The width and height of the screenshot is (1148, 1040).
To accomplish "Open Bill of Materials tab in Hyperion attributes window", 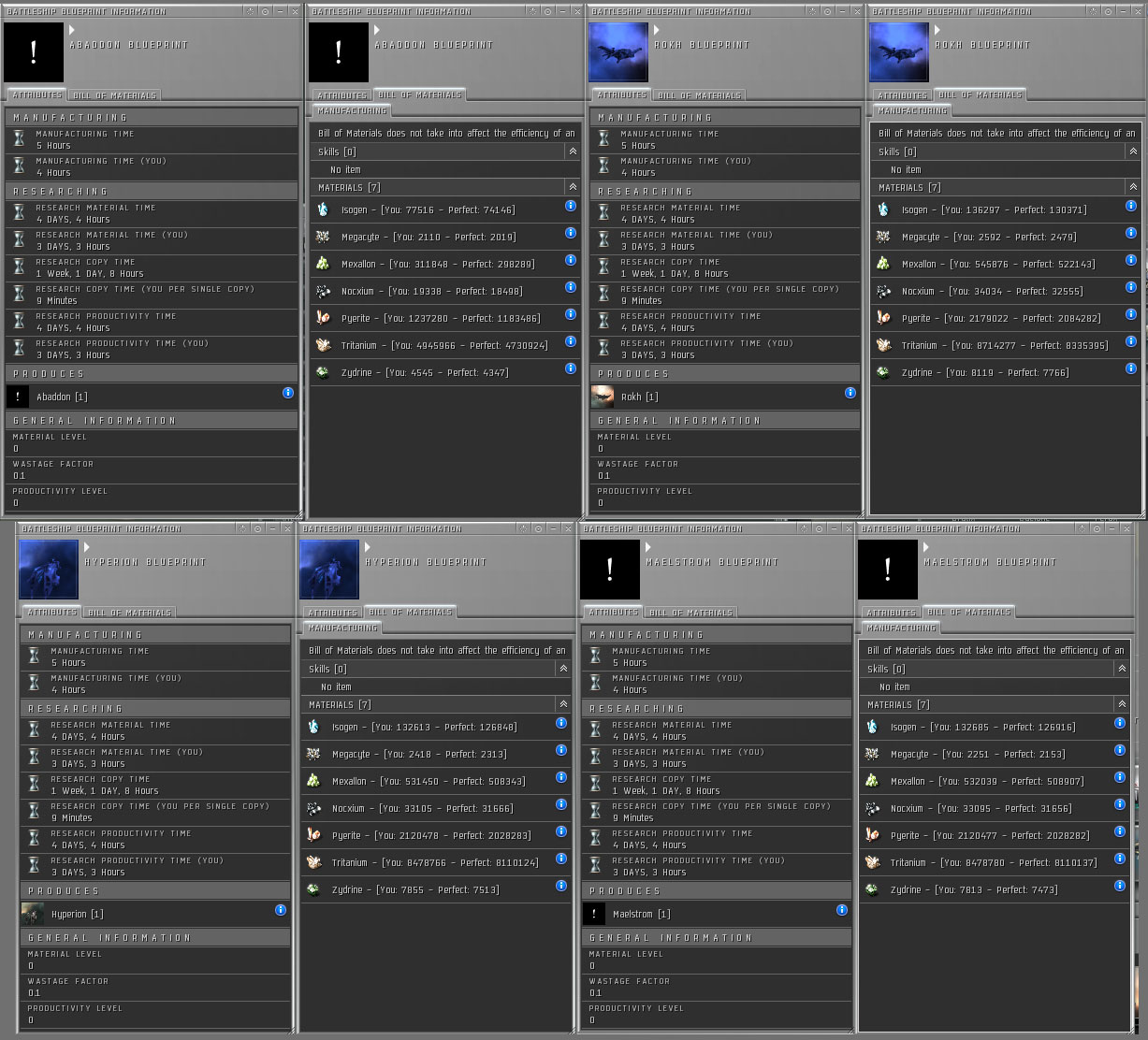I will click(x=129, y=613).
